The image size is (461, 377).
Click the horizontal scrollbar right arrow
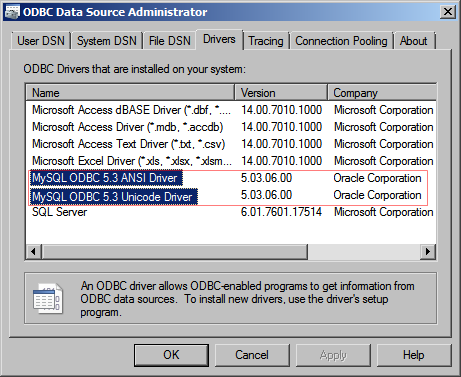428,251
